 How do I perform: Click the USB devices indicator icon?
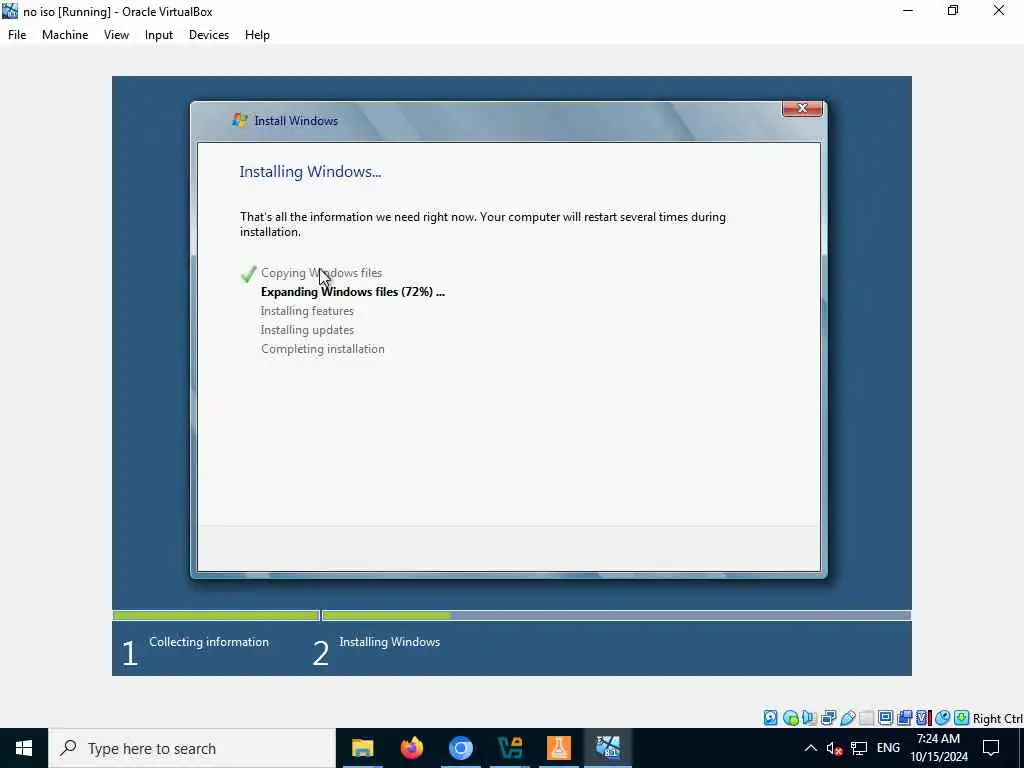click(848, 718)
